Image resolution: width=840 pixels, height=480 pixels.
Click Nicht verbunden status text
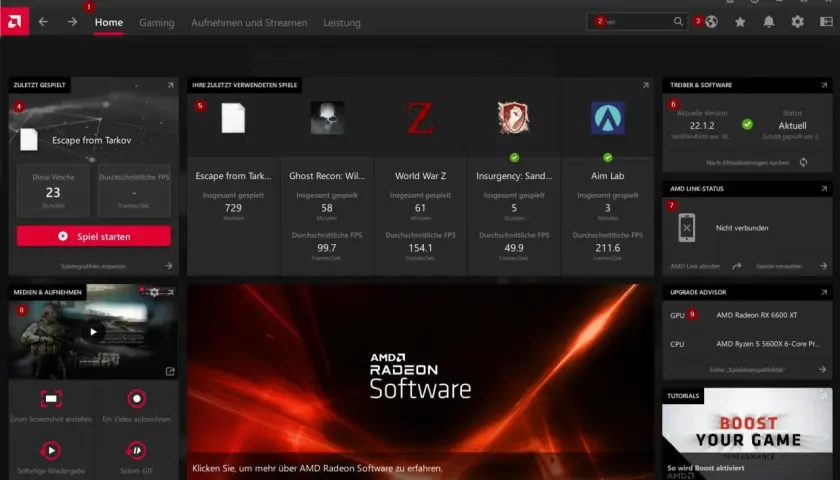[742, 228]
